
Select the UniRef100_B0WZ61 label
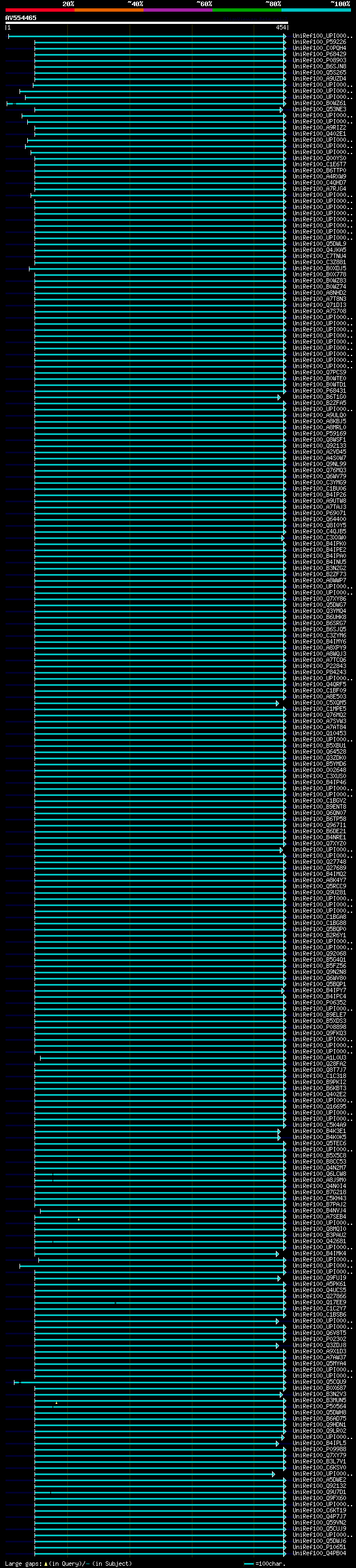point(319,103)
